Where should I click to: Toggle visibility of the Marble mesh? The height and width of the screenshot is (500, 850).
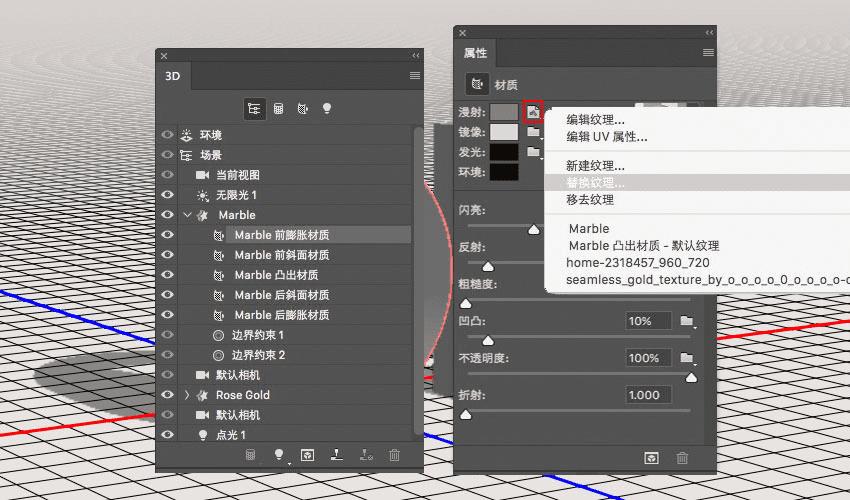coord(168,215)
